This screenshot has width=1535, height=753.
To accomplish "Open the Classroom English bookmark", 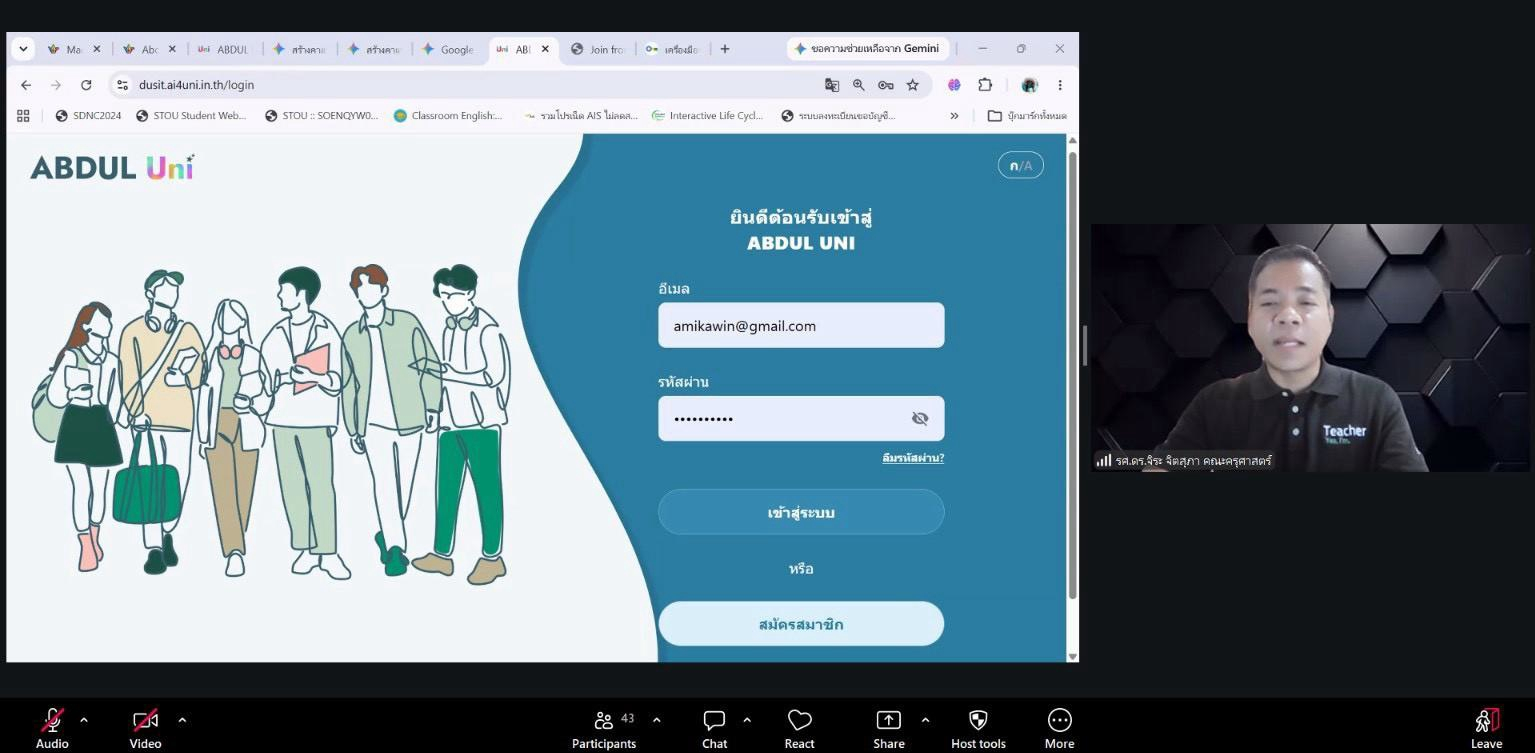I will tap(448, 116).
